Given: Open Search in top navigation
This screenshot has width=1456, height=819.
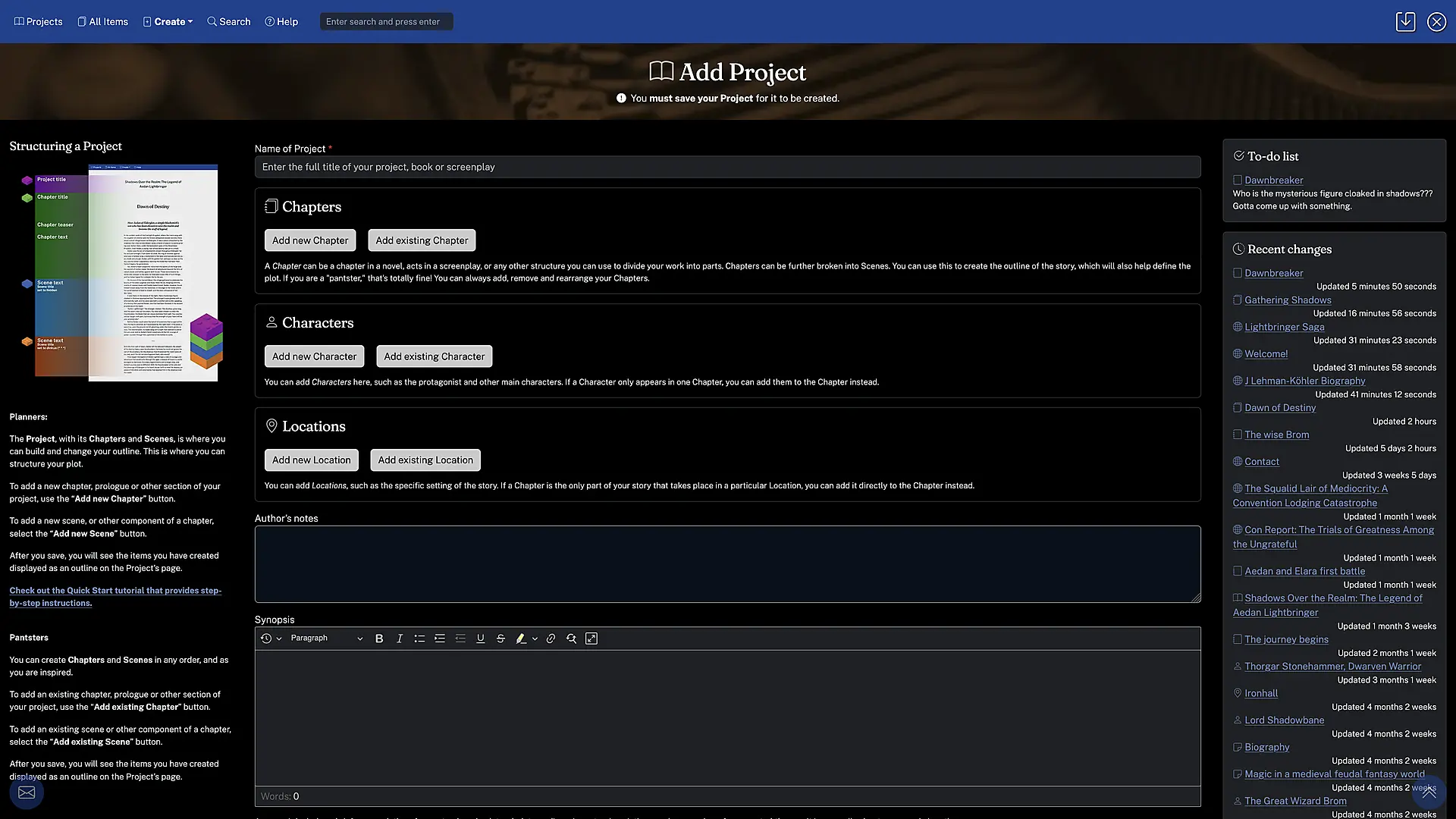Looking at the screenshot, I should tap(229, 21).
